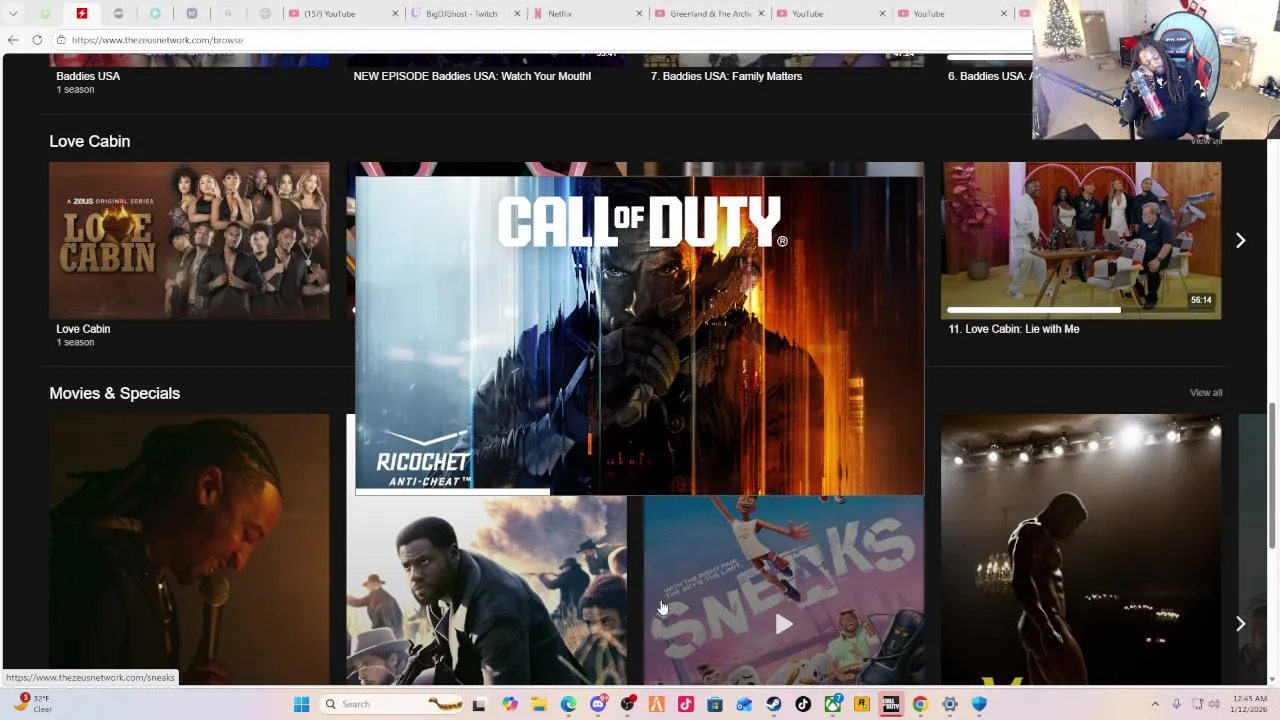The image size is (1280, 720).
Task: Open '11. Love Cabin: Lie with Me' title
Action: 1014,329
